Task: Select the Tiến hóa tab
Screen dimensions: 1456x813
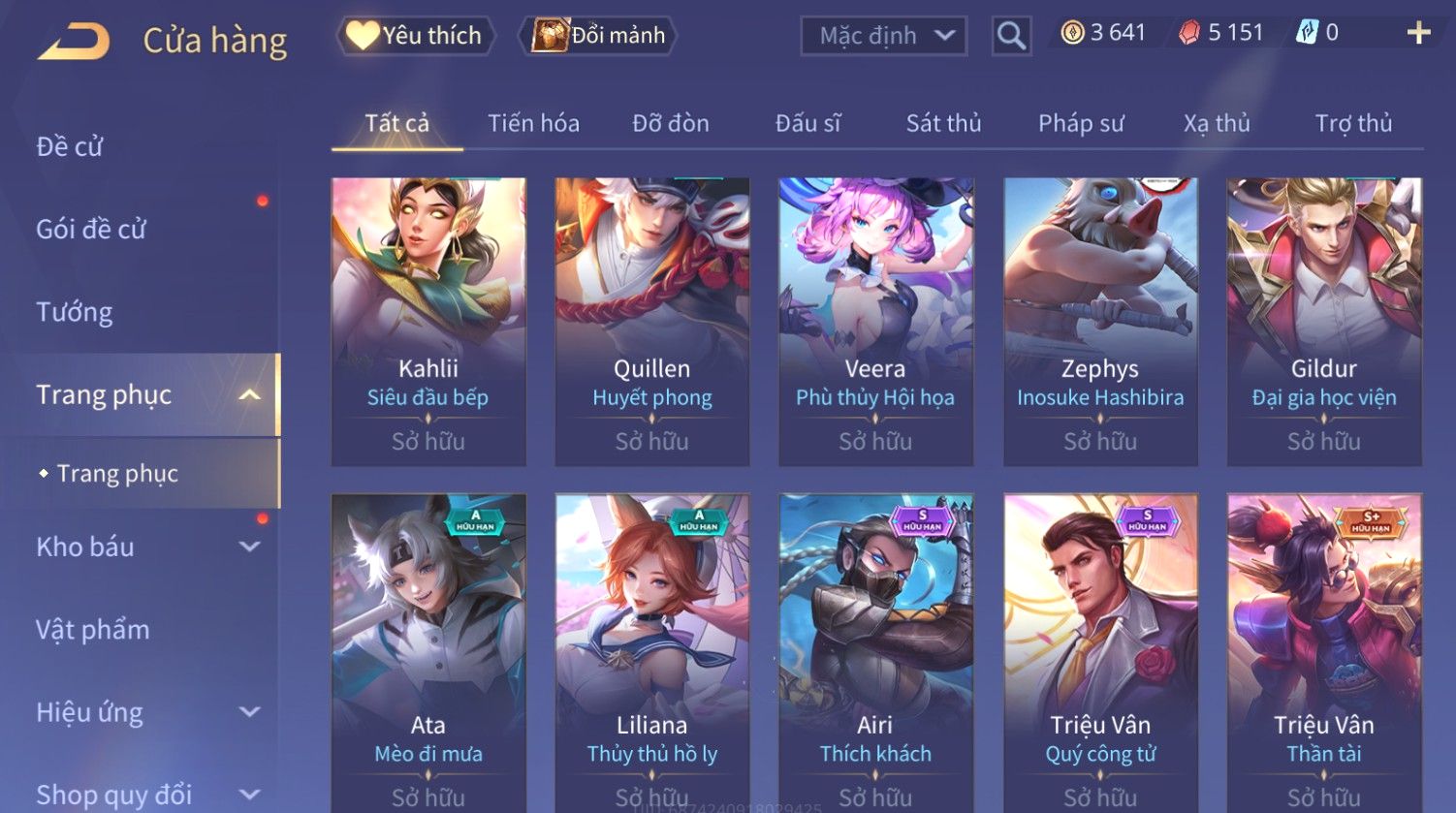Action: (533, 123)
